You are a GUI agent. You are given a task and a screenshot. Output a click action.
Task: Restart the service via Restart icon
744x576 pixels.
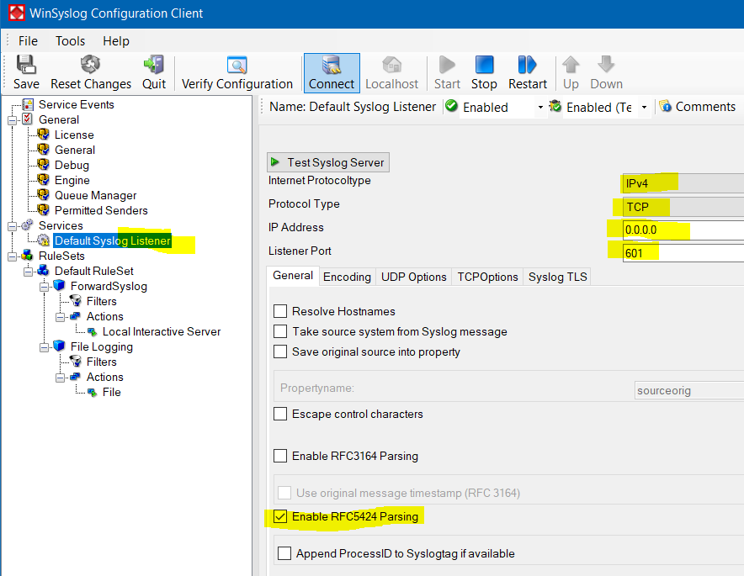[x=527, y=65]
